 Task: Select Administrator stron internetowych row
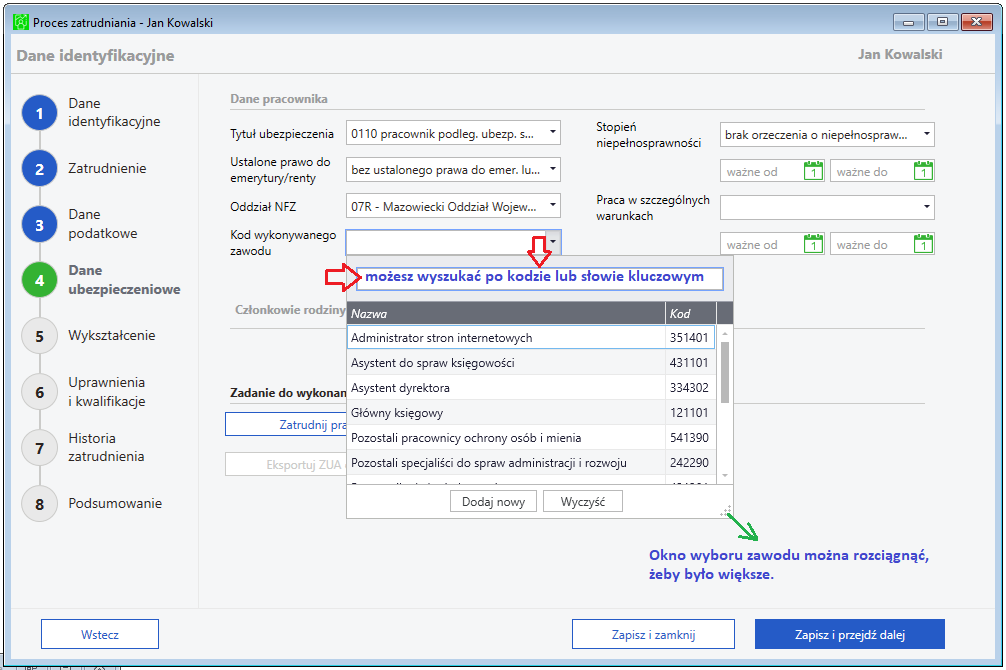click(531, 338)
